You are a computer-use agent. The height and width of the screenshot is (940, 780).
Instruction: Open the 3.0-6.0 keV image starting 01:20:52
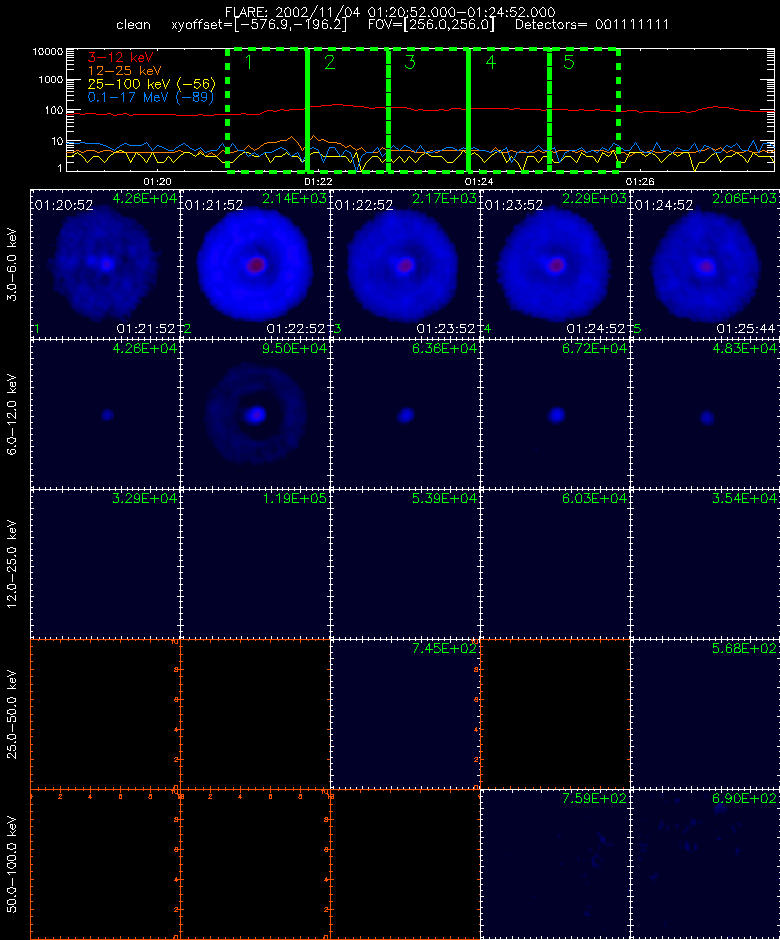tap(106, 264)
